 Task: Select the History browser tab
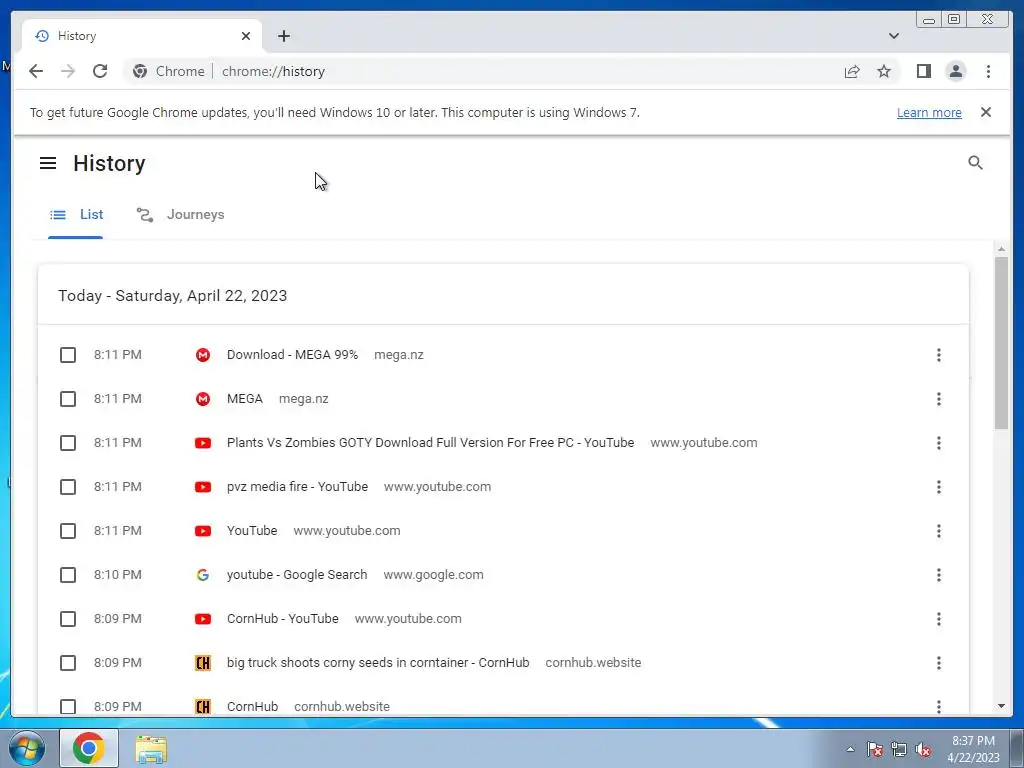142,36
